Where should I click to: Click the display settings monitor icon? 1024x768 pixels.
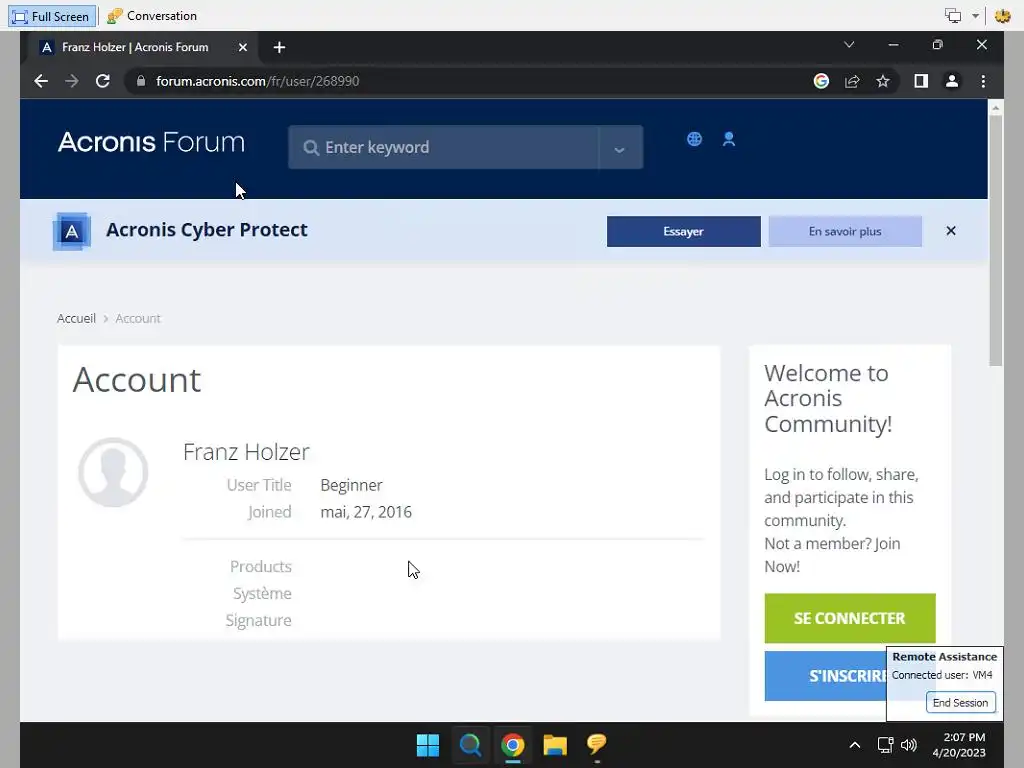(x=953, y=16)
